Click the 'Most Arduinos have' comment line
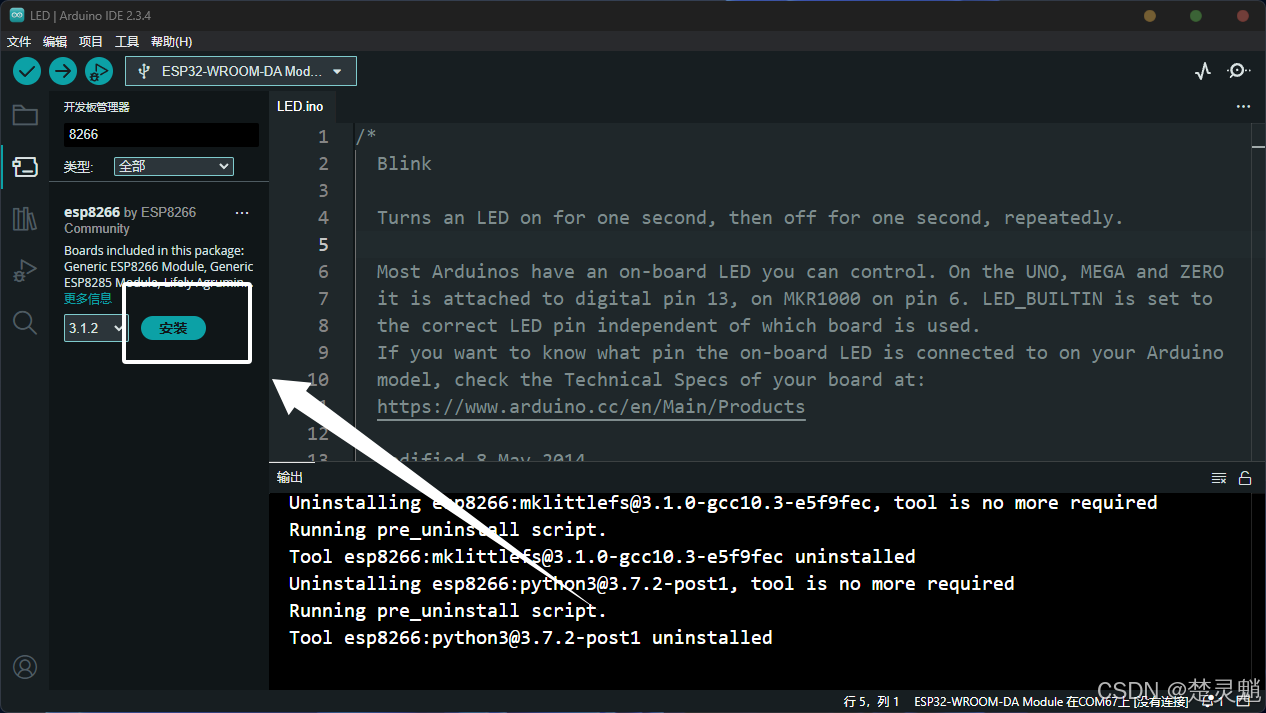Screen dimensions: 1266x713 click(x=800, y=272)
